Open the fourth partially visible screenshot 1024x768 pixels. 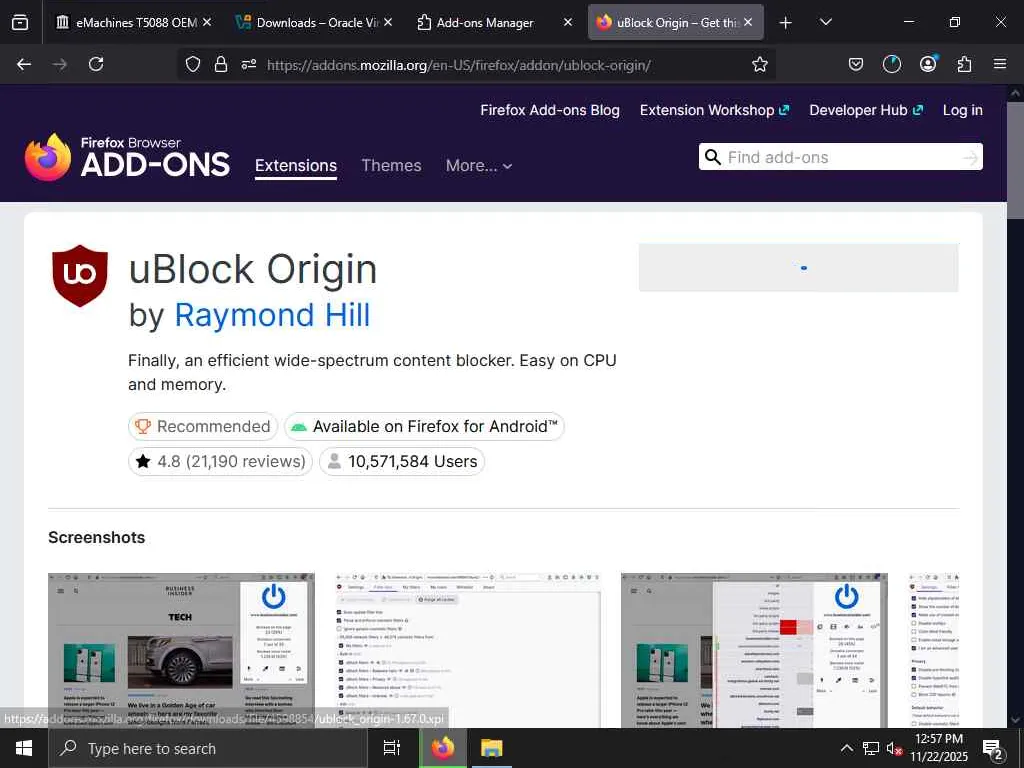tap(934, 650)
